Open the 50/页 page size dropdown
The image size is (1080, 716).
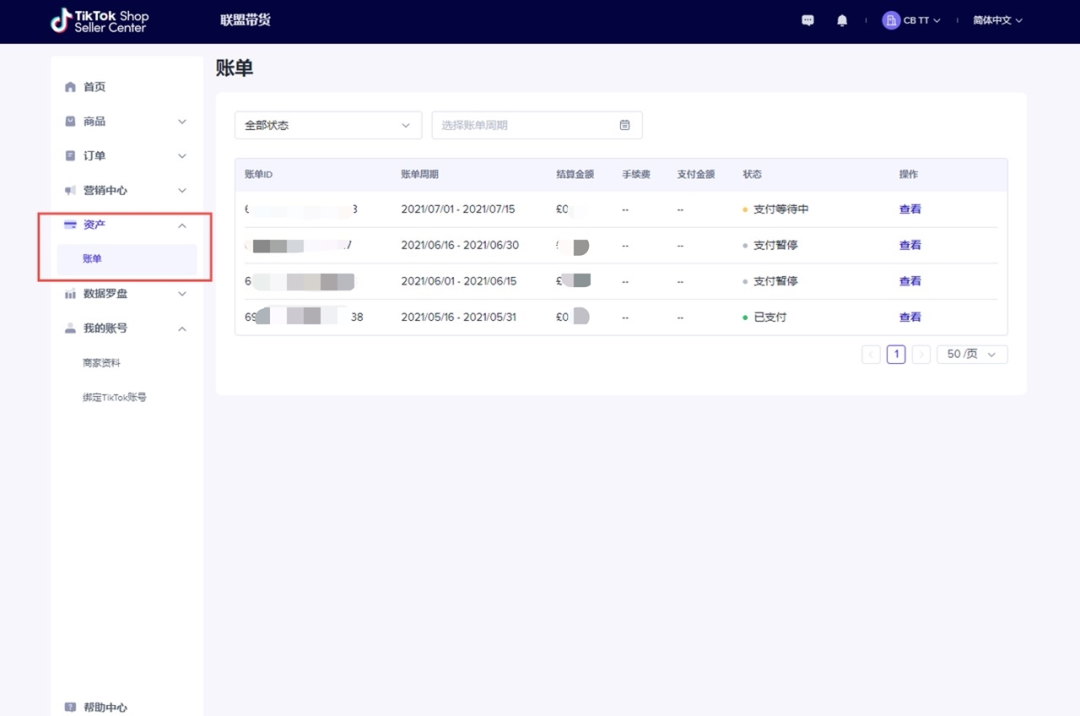[x=972, y=354]
